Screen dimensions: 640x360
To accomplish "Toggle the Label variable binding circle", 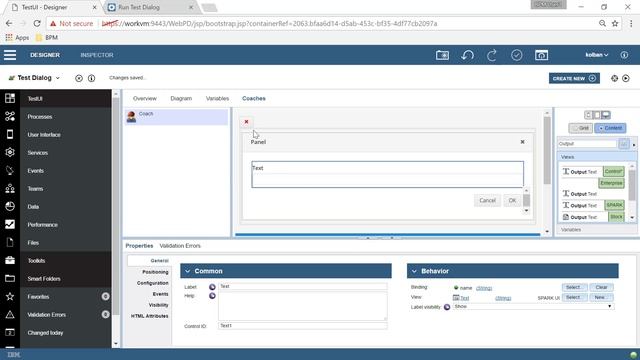I will pos(212,287).
